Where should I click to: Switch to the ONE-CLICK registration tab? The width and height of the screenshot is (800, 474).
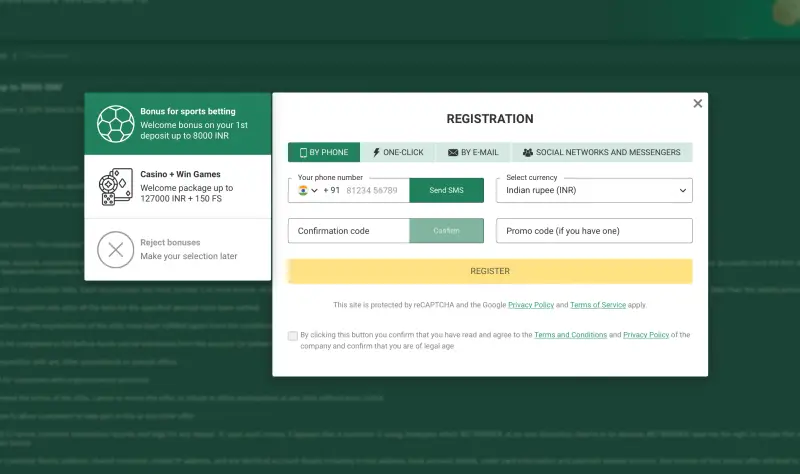(397, 152)
